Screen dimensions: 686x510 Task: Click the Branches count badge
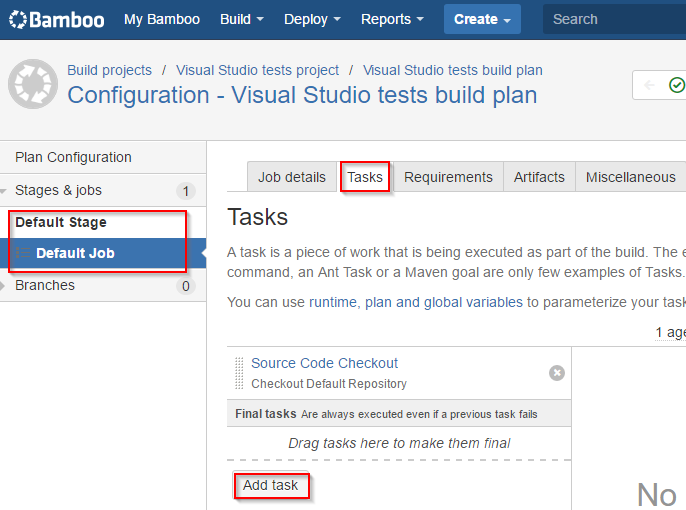(x=186, y=286)
